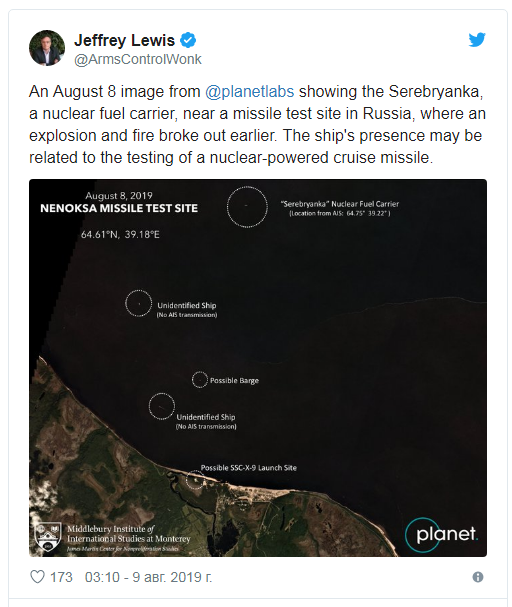Click the upper Unidentified Ship circle
This screenshot has width=512, height=607.
[x=139, y=304]
